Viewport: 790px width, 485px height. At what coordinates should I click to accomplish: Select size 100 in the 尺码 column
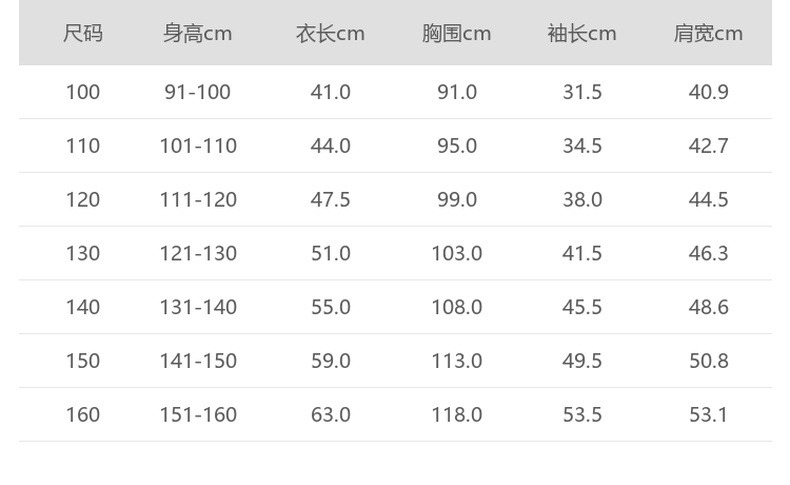click(x=83, y=92)
